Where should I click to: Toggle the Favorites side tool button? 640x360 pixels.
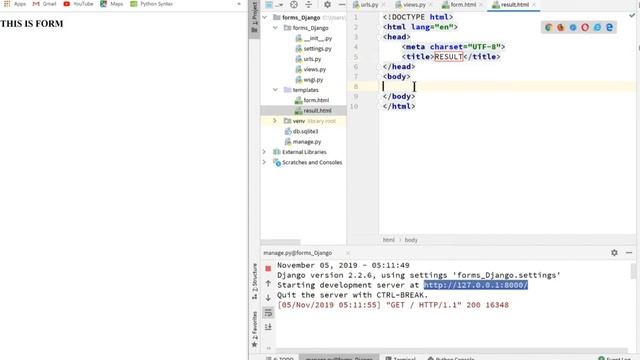tap(254, 329)
